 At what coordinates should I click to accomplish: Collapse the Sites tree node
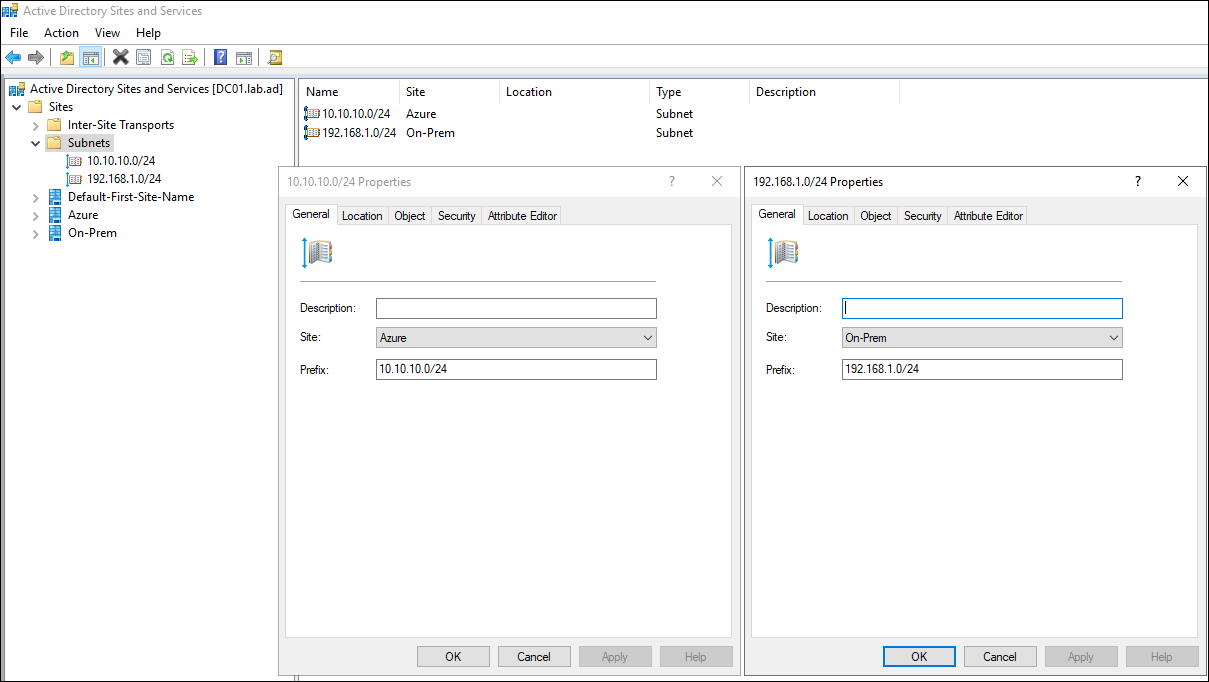(16, 106)
